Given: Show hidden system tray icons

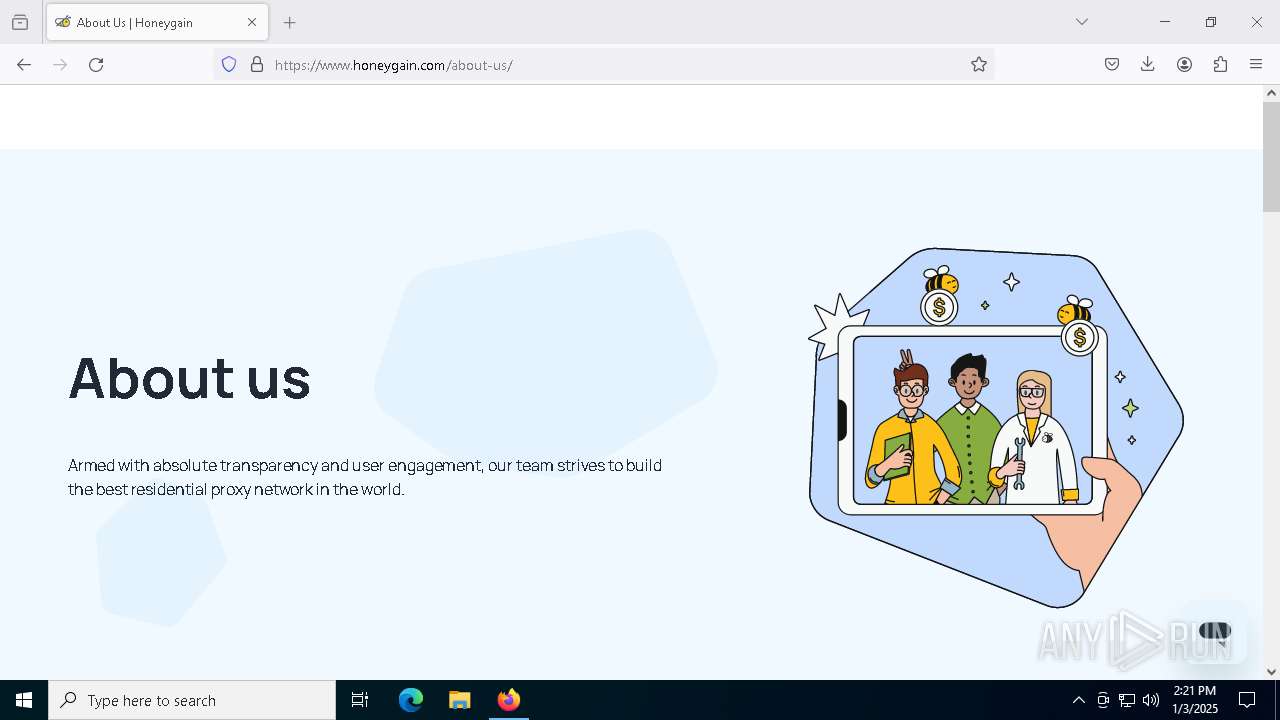Looking at the screenshot, I should [1078, 700].
